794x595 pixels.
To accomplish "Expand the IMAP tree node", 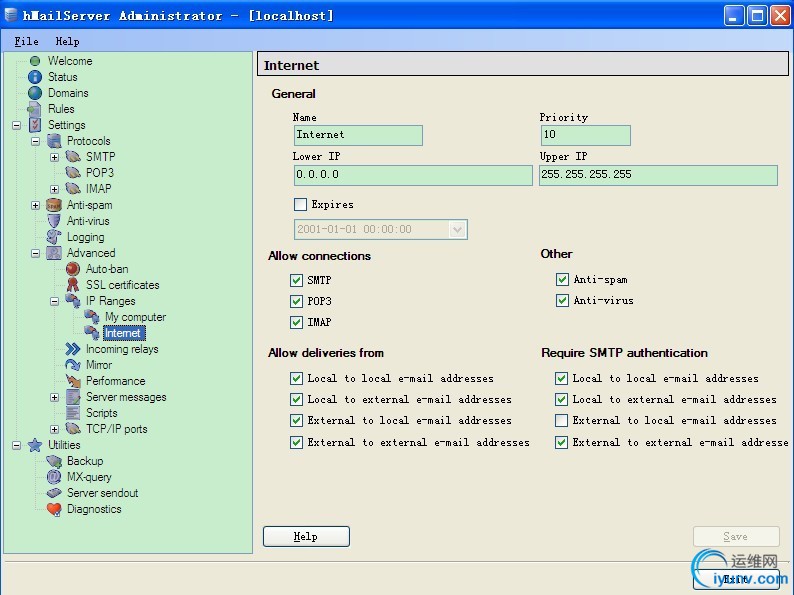I will [54, 189].
